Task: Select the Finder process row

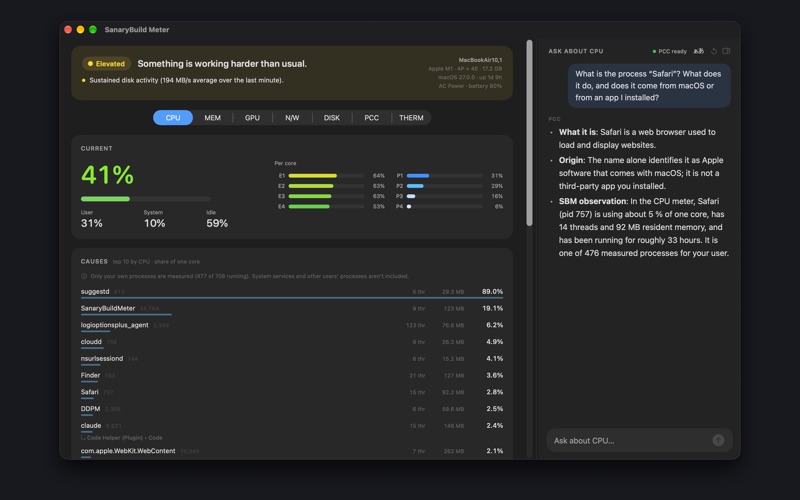Action: point(292,376)
